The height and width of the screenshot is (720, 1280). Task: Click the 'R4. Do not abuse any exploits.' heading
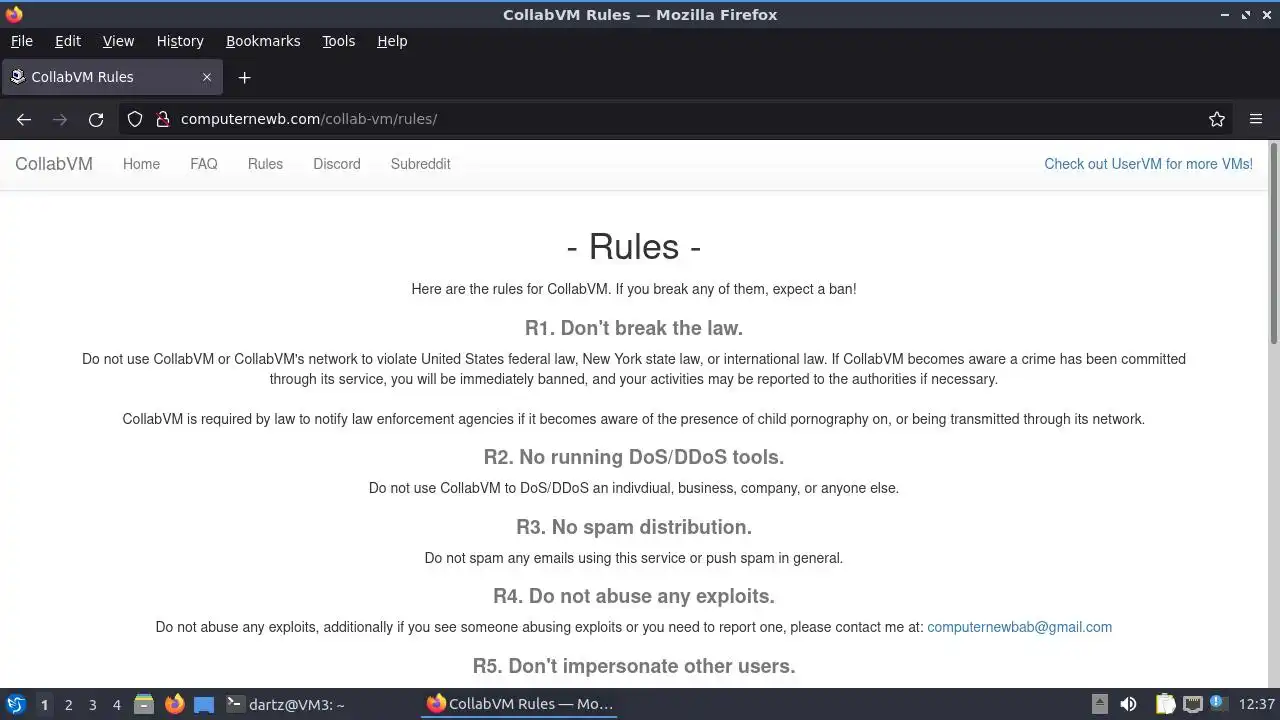[x=634, y=596]
